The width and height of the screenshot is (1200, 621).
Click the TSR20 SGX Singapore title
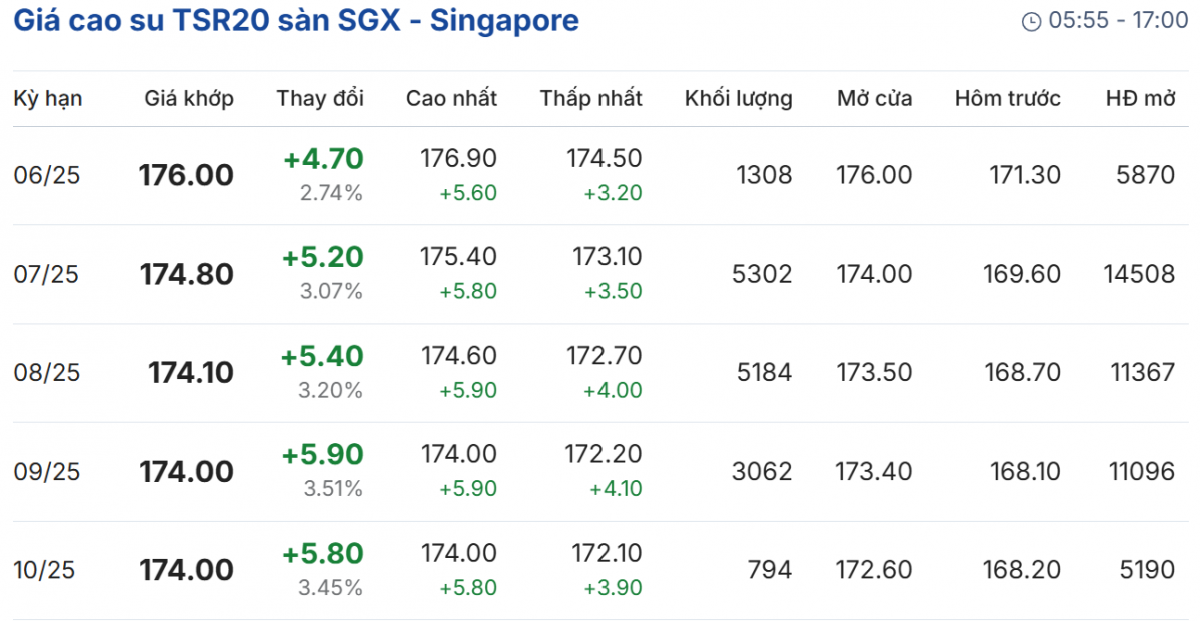point(296,20)
